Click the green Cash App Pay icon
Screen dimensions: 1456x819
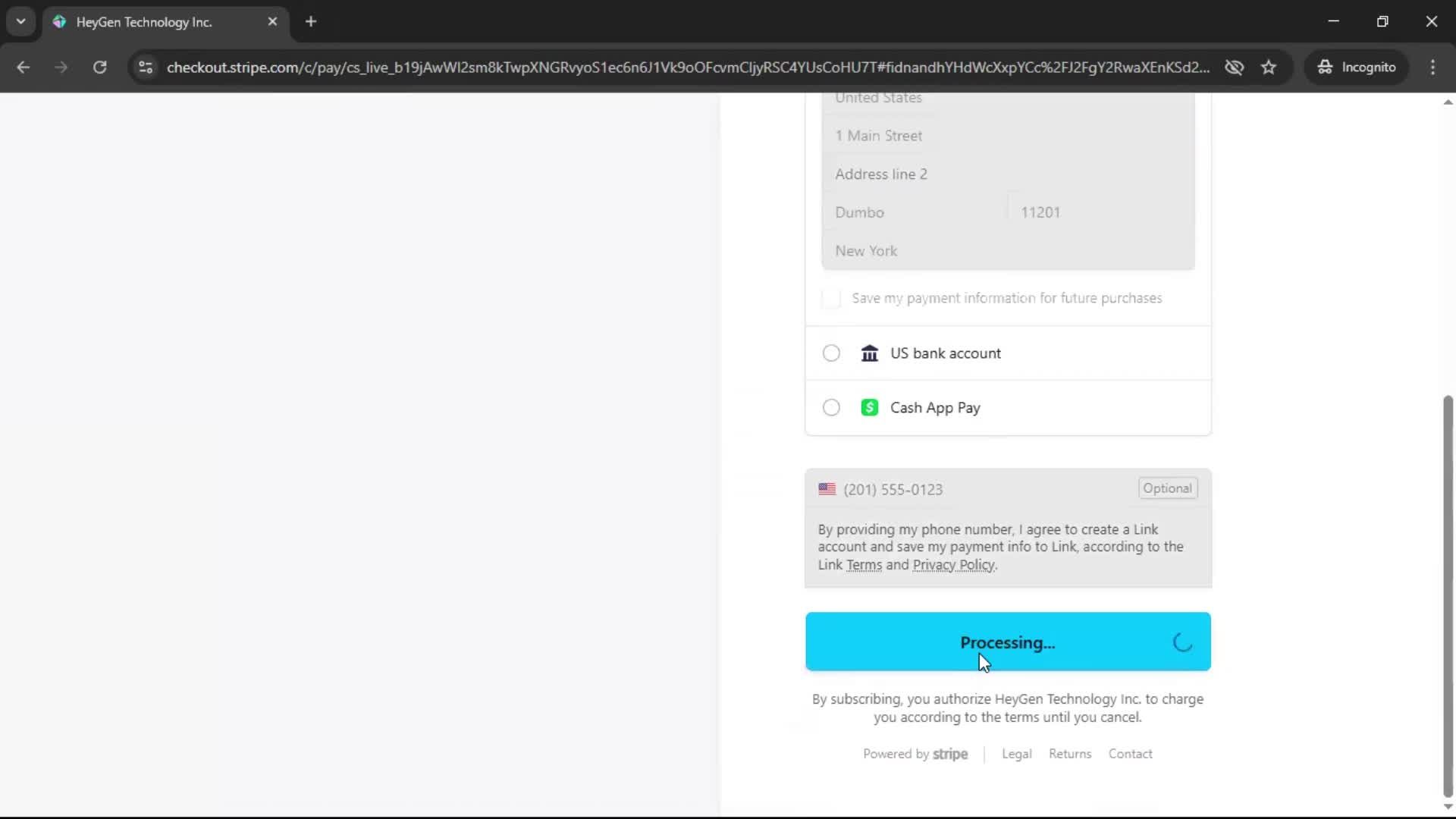[869, 408]
